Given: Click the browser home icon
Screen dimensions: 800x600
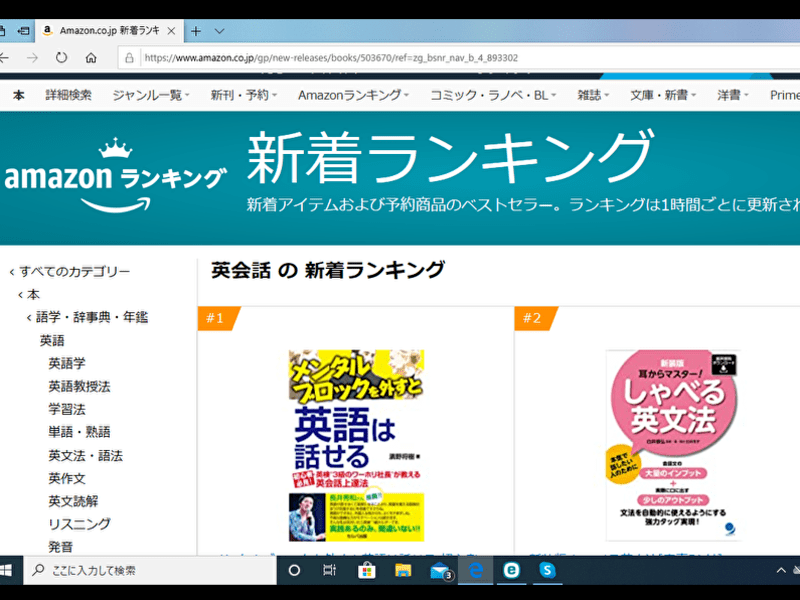Looking at the screenshot, I should [91, 58].
